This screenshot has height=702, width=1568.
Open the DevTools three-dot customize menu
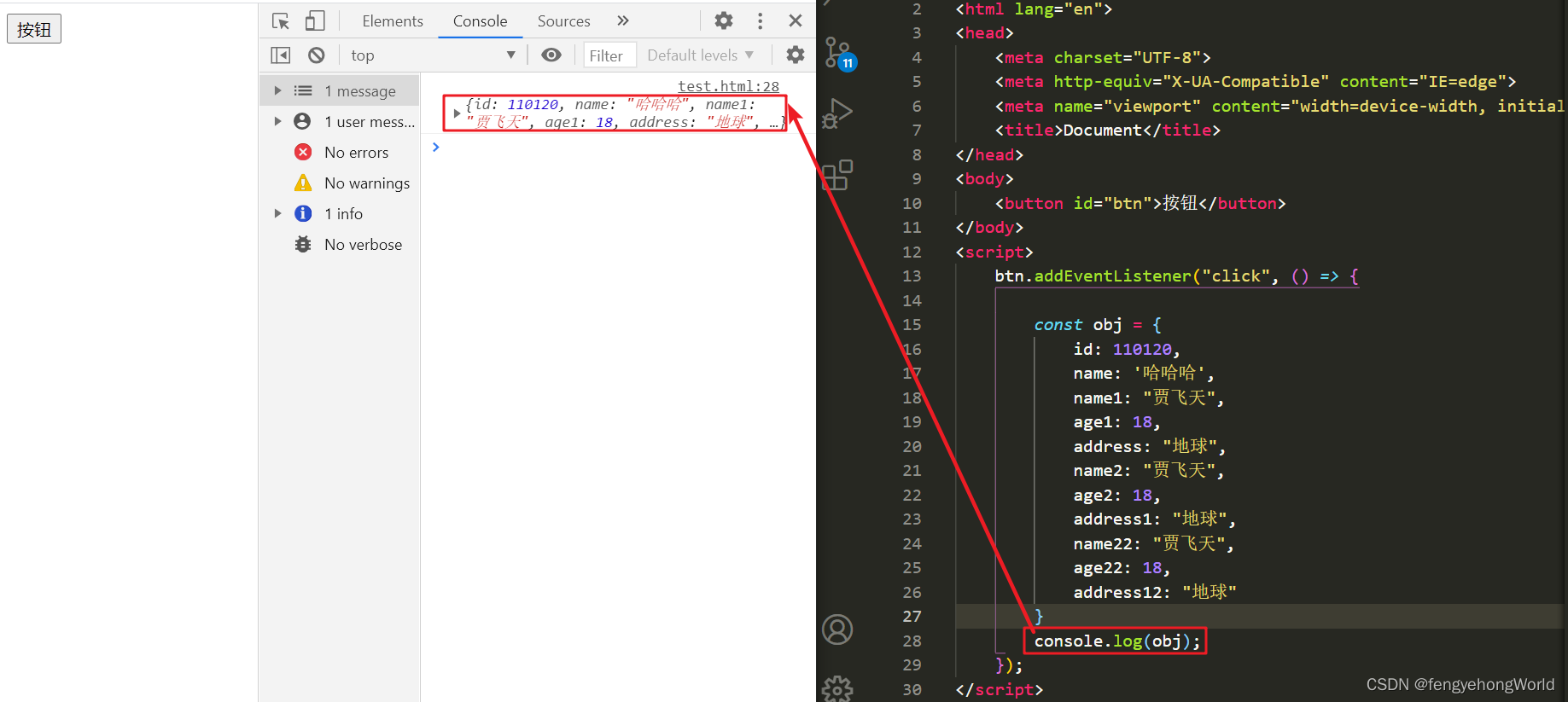[x=760, y=20]
